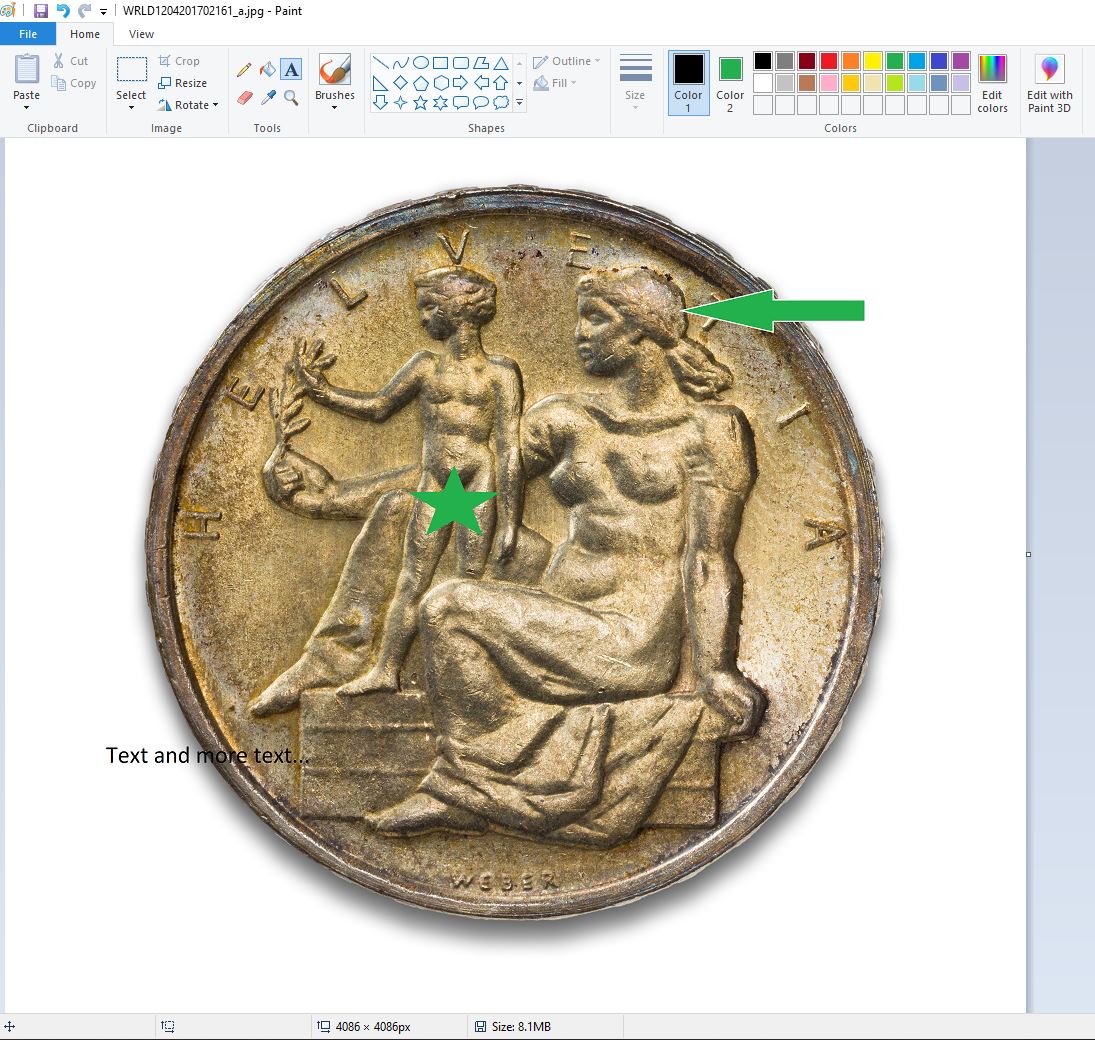The image size is (1095, 1040).
Task: Choose the Hexagon shape
Action: 440,83
